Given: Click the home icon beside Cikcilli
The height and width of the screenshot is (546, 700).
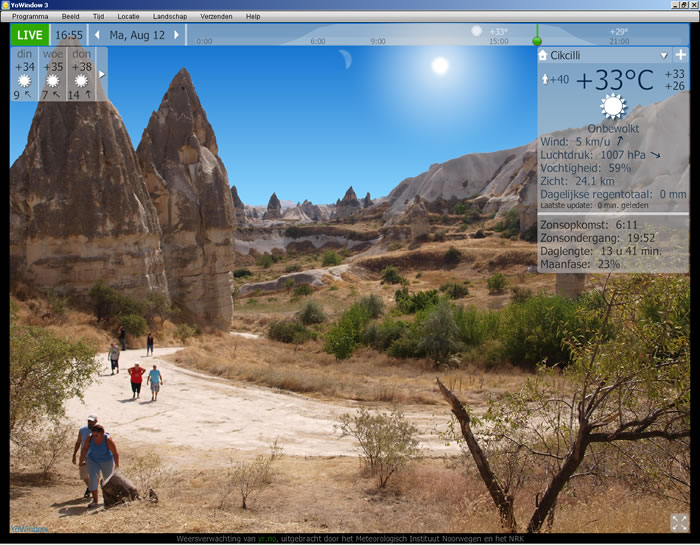Looking at the screenshot, I should click(x=543, y=55).
